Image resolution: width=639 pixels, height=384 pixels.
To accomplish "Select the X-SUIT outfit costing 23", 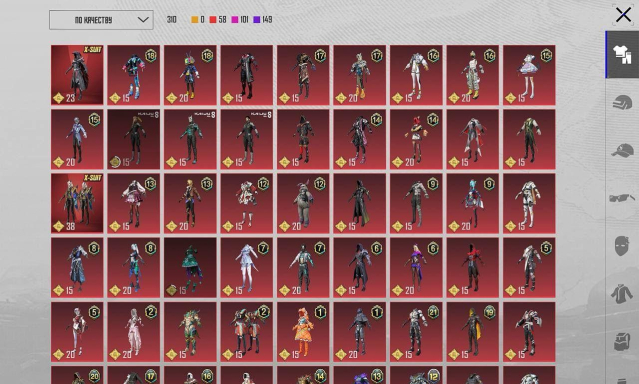I will [x=77, y=75].
